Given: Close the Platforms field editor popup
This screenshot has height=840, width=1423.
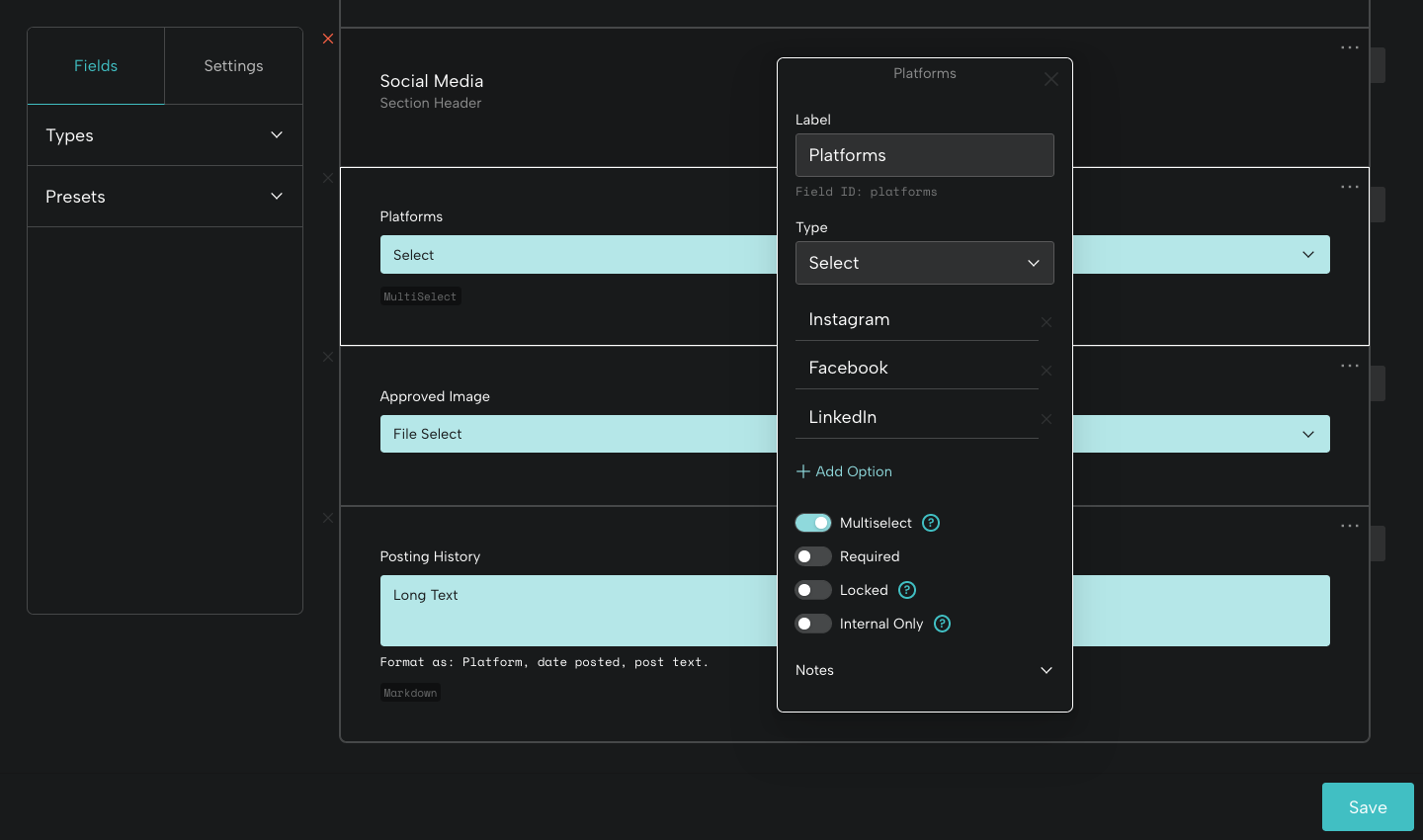Looking at the screenshot, I should tap(1051, 79).
